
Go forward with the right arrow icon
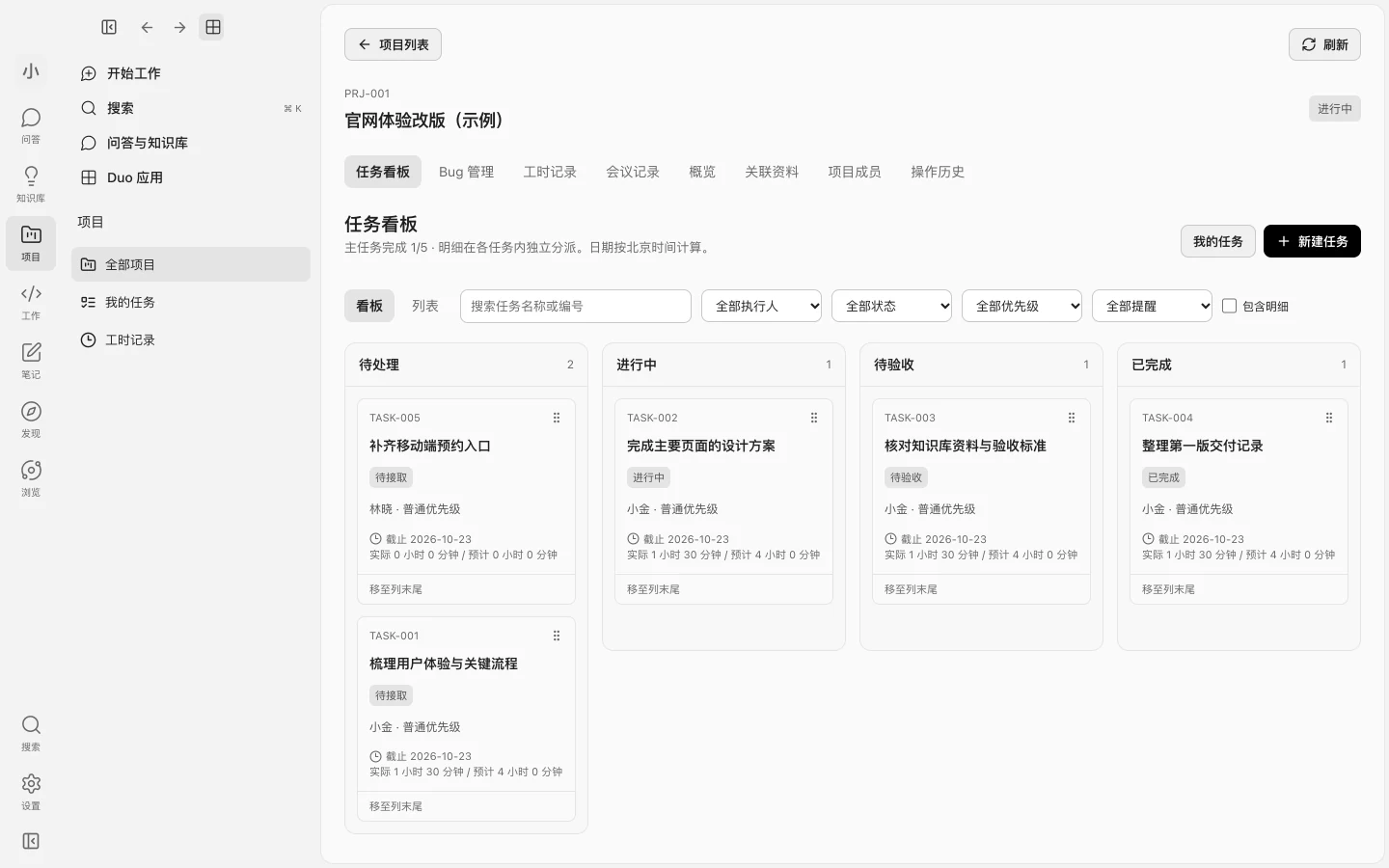point(179,27)
